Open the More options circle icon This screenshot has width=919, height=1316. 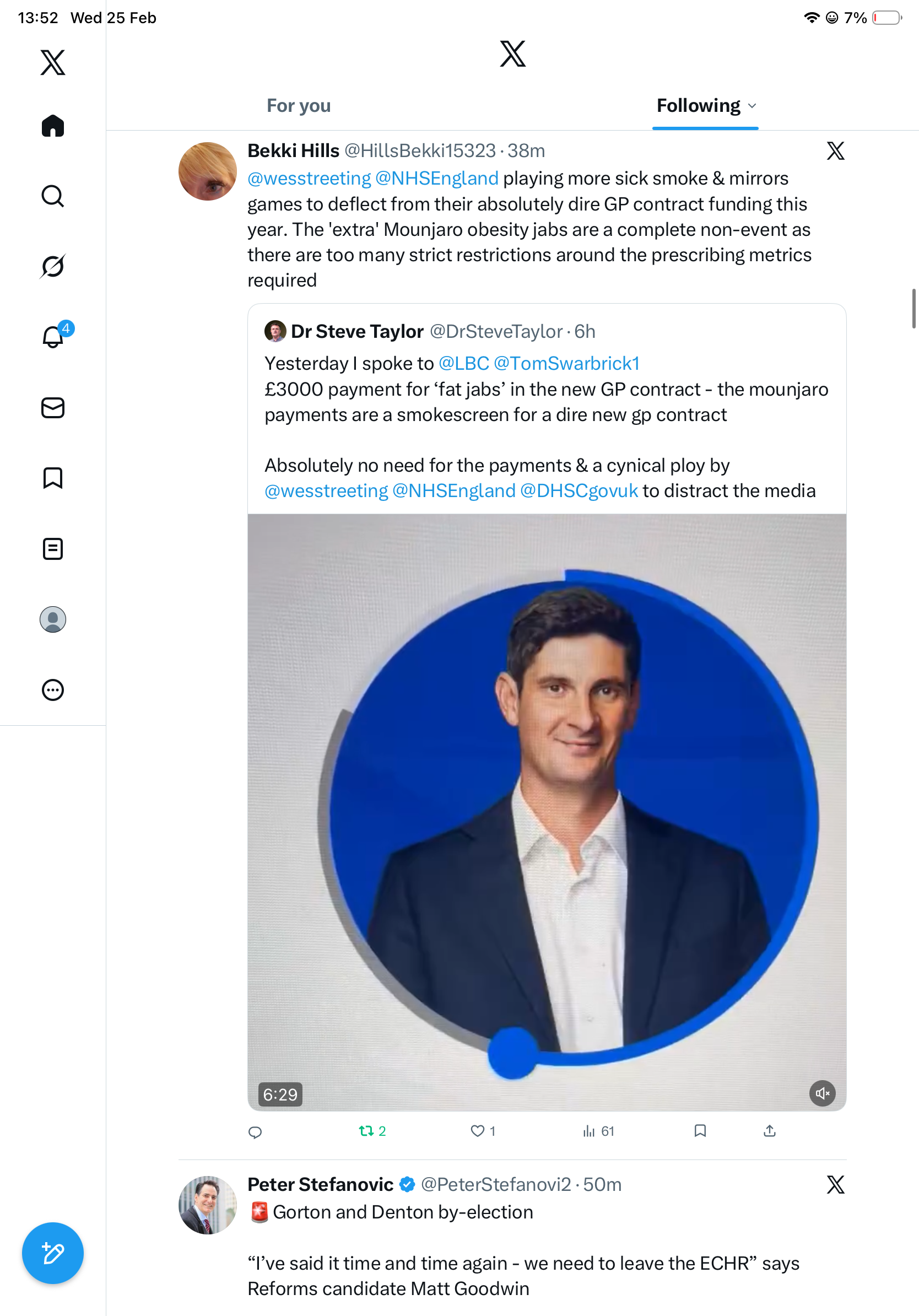[53, 690]
